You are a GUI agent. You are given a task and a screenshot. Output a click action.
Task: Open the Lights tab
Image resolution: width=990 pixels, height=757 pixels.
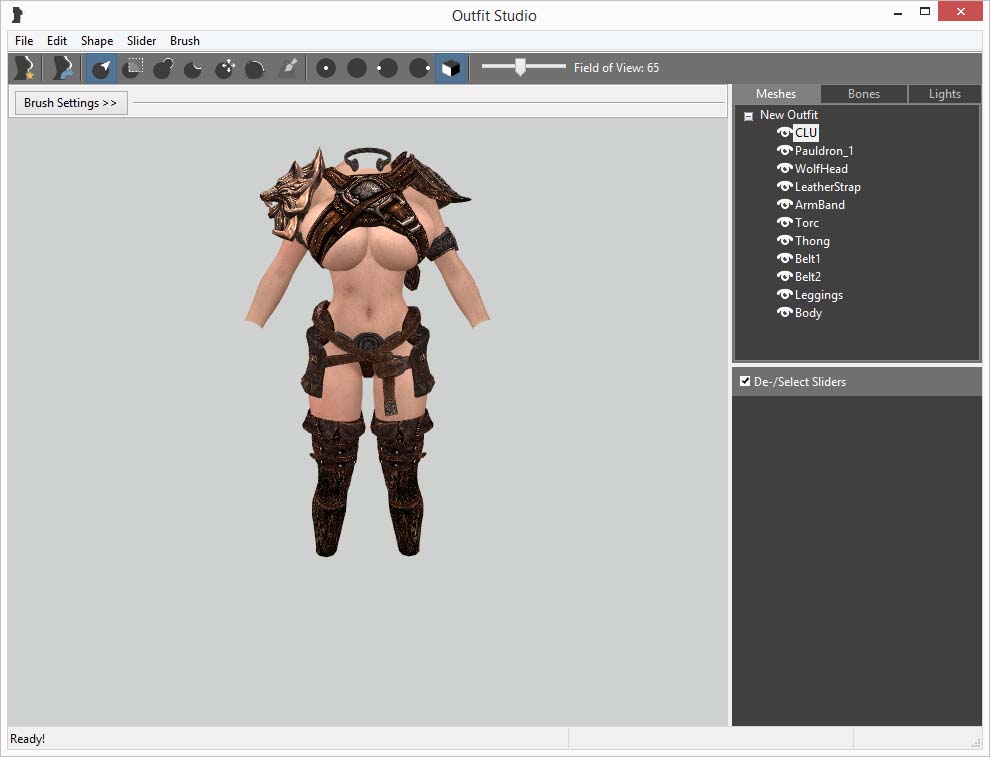[944, 94]
